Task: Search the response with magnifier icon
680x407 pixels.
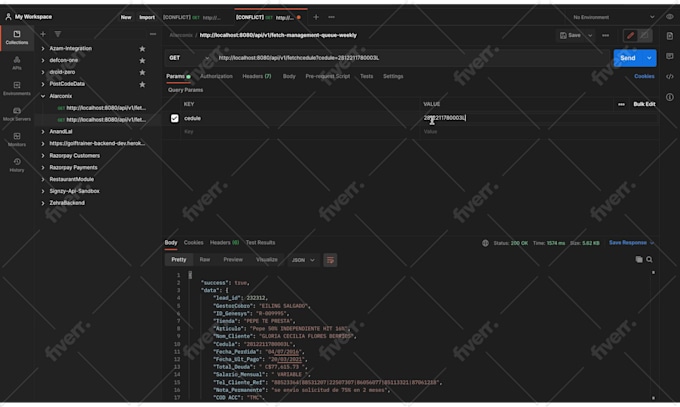Action: 649,259
